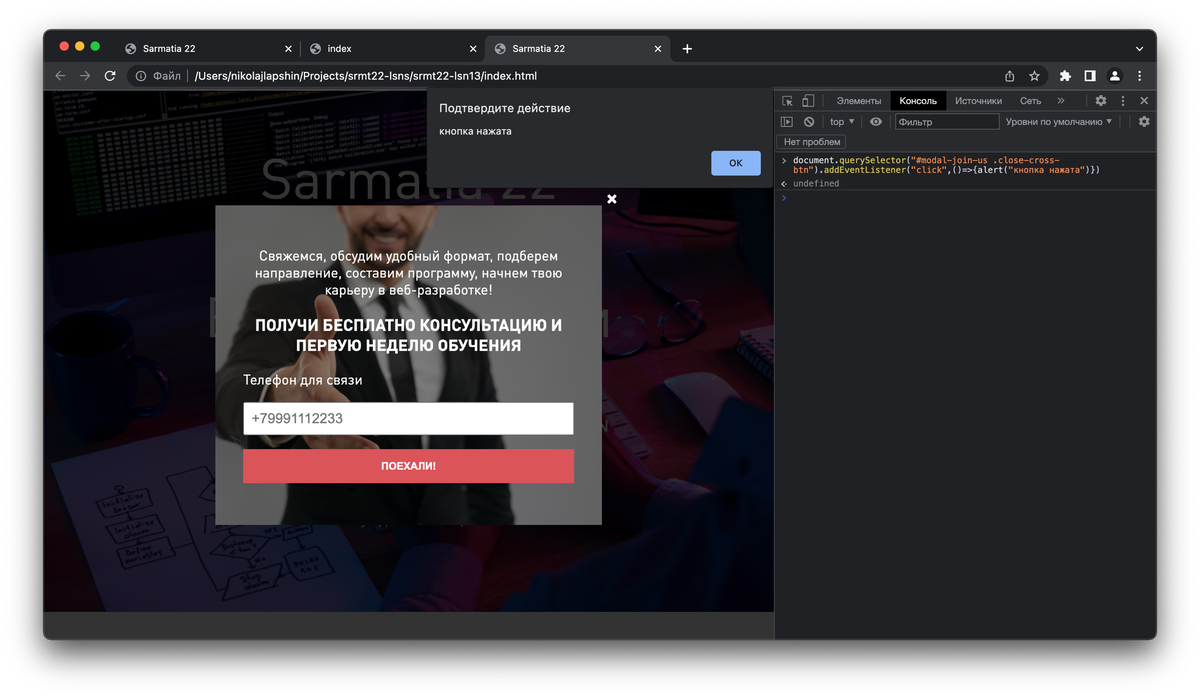Toggle the device toolbar icon
1200x697 pixels.
[808, 101]
